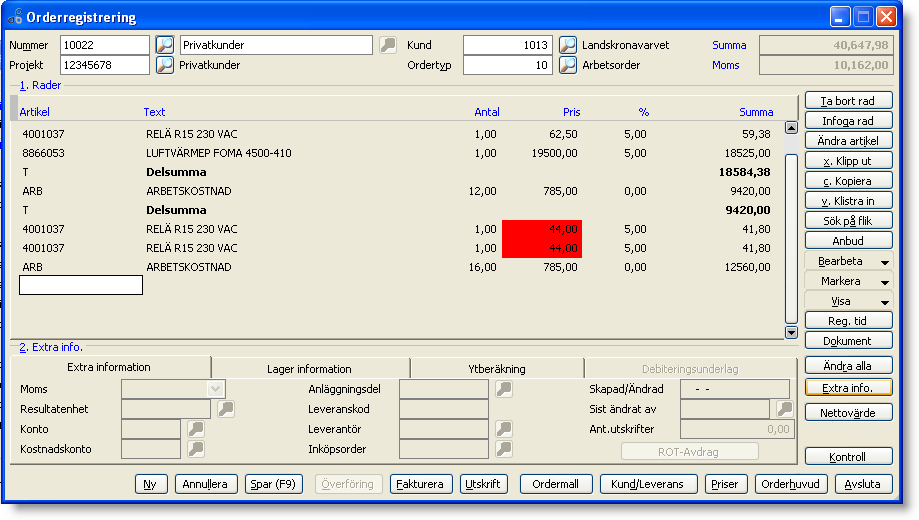Click the Artikel column header
Image resolution: width=919 pixels, height=520 pixels.
point(35,112)
